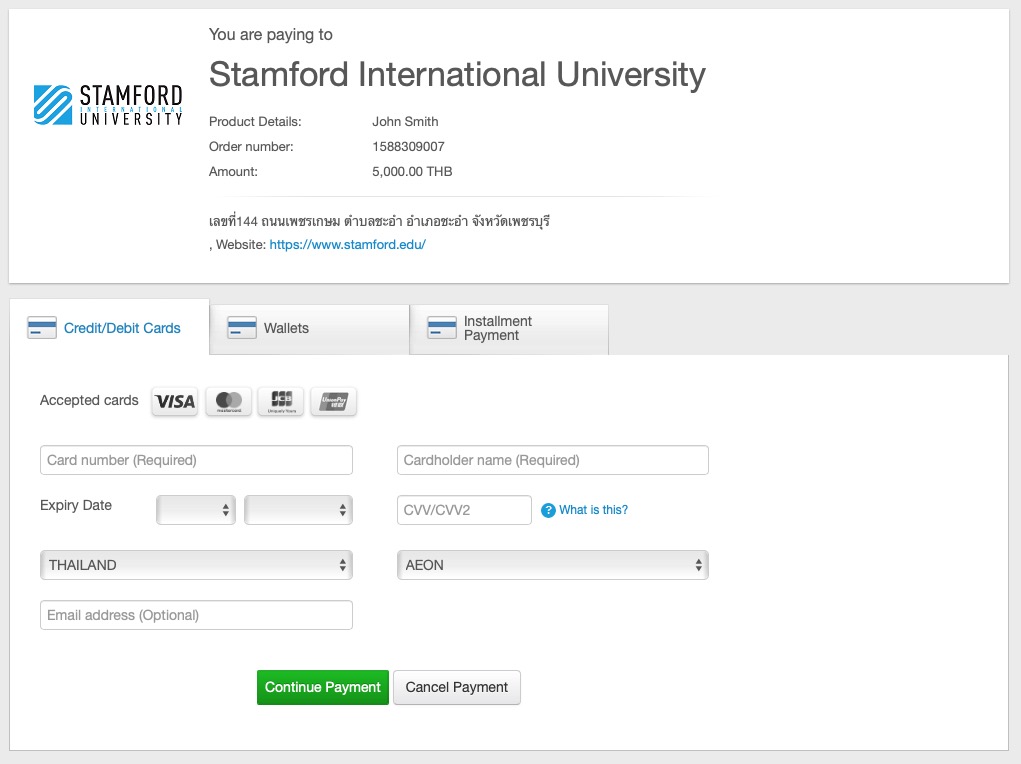Open the expiry month dropdown
The width and height of the screenshot is (1021, 764).
click(x=196, y=510)
